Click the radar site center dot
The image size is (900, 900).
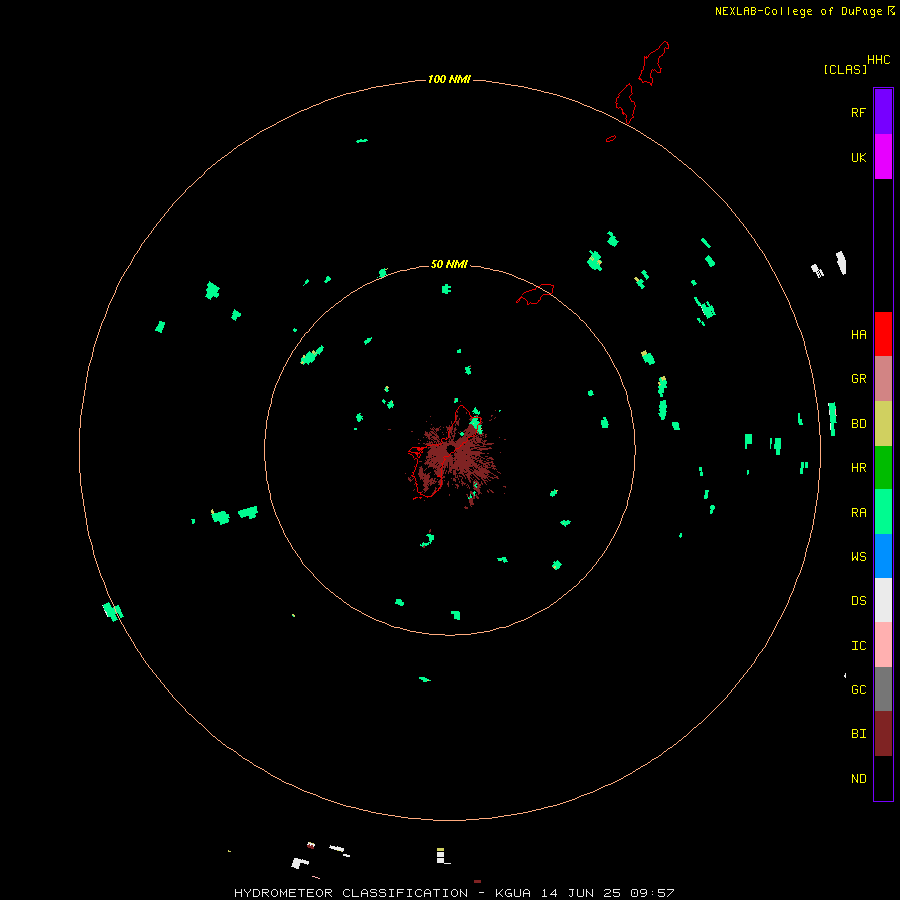(451, 449)
